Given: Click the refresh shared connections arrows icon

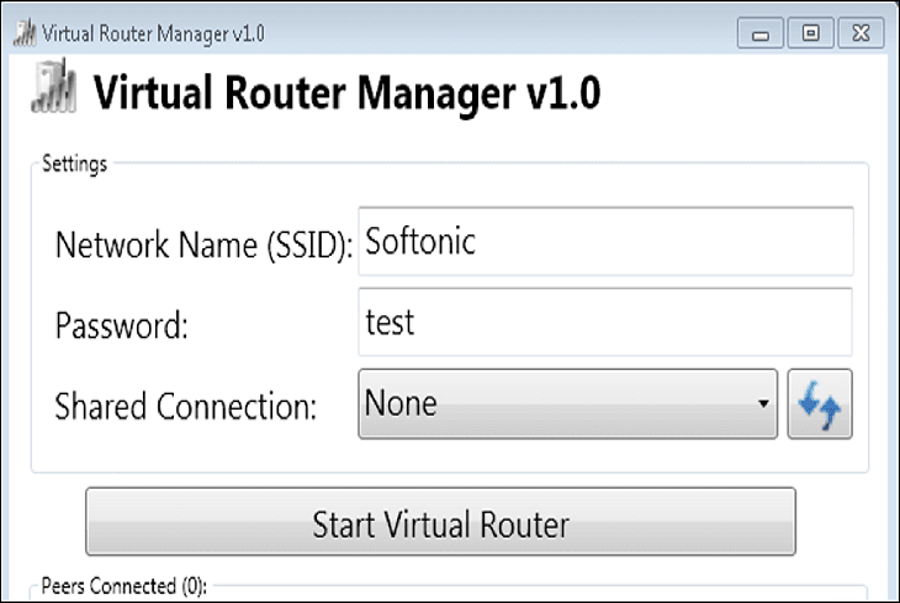Looking at the screenshot, I should (820, 404).
